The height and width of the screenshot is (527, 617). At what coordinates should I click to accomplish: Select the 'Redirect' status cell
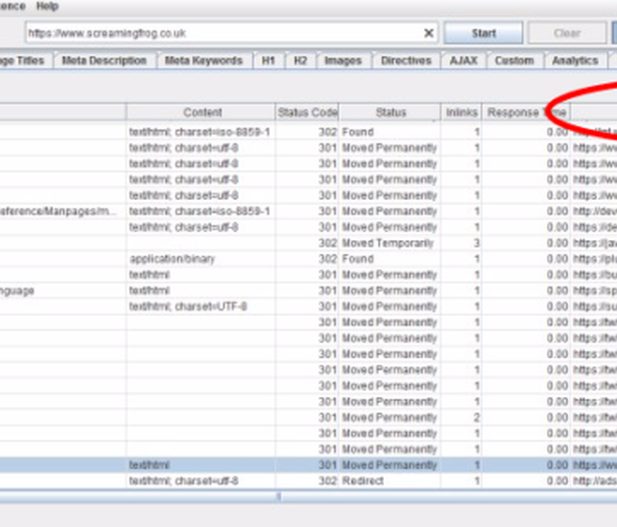point(390,481)
